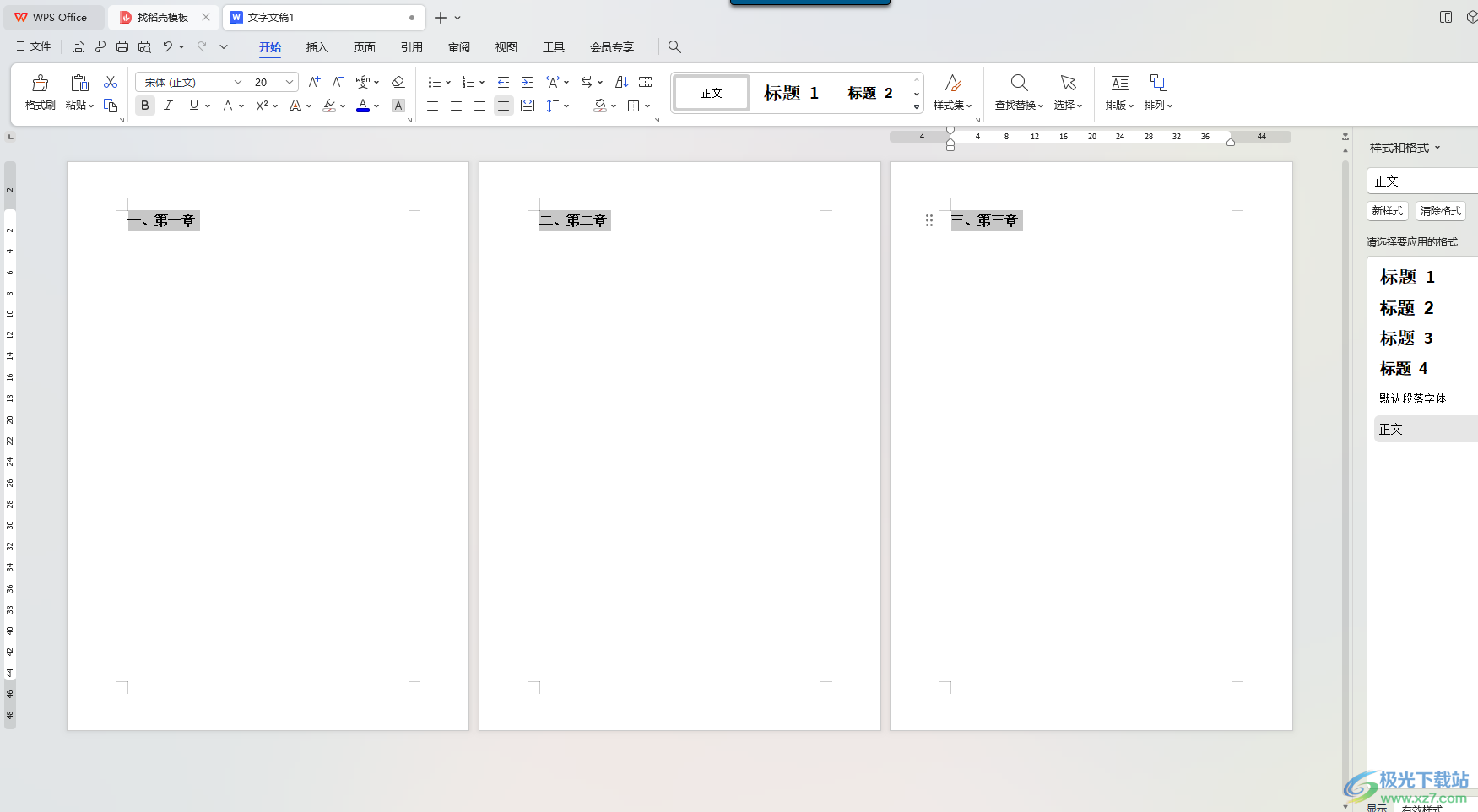Click the heading 三、第三章 text
Image resolution: width=1478 pixels, height=812 pixels.
point(985,220)
